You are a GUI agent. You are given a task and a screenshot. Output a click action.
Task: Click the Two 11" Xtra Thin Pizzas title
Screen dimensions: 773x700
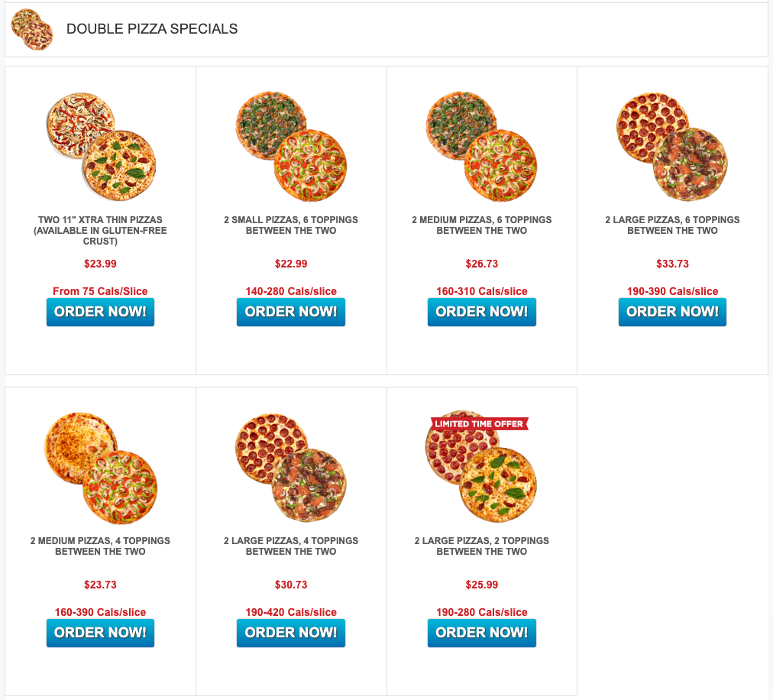coord(100,230)
